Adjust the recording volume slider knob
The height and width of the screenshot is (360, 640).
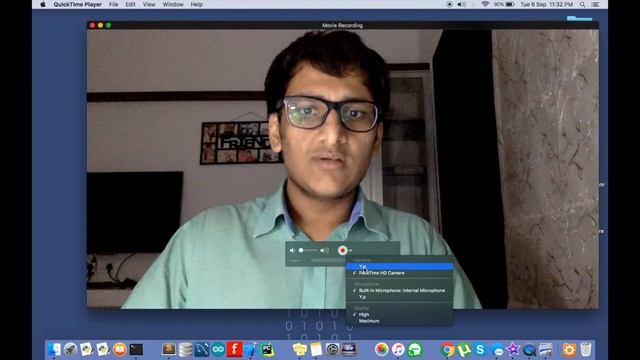(x=301, y=250)
